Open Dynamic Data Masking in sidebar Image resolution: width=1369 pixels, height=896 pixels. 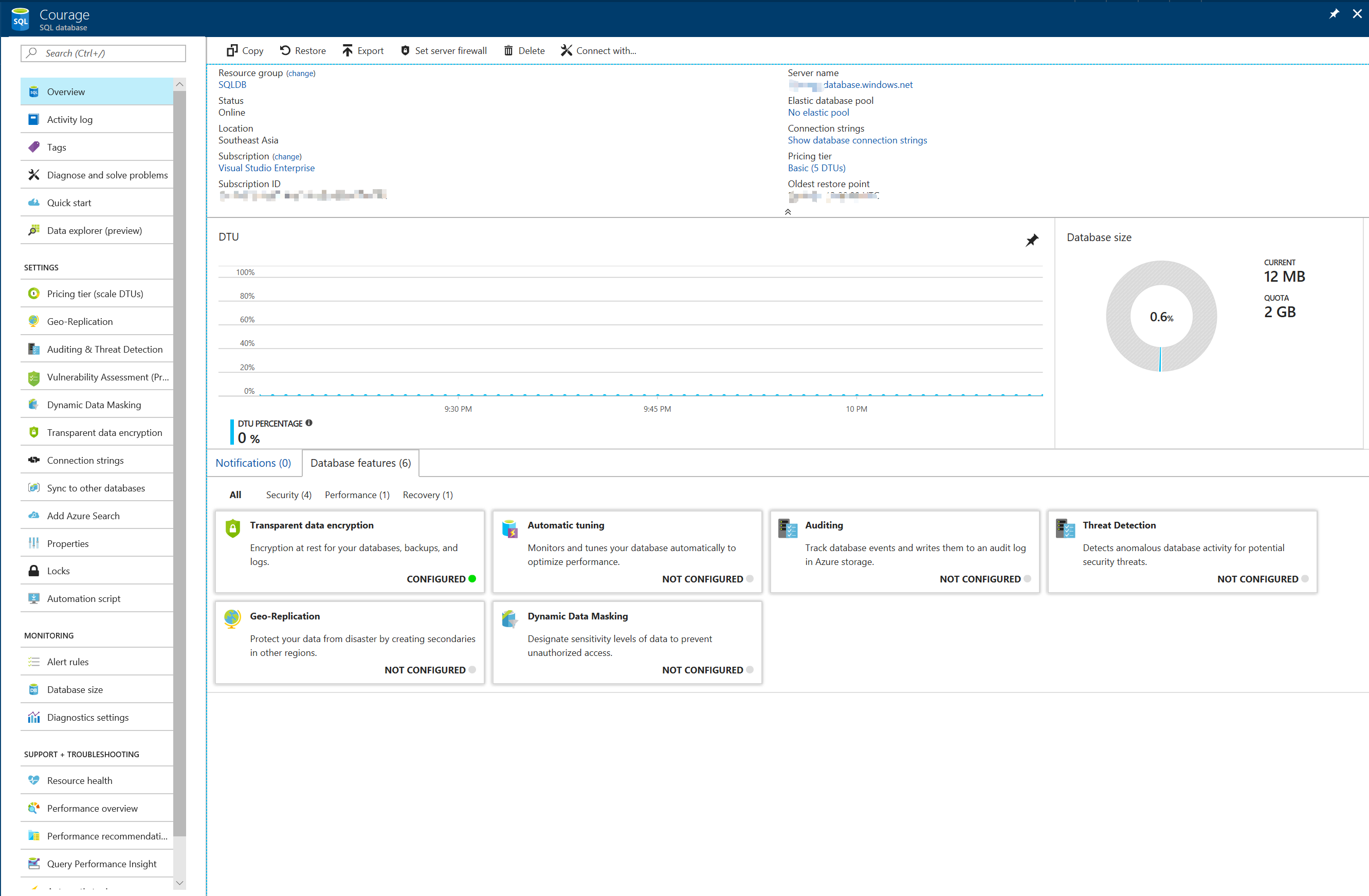[97, 405]
